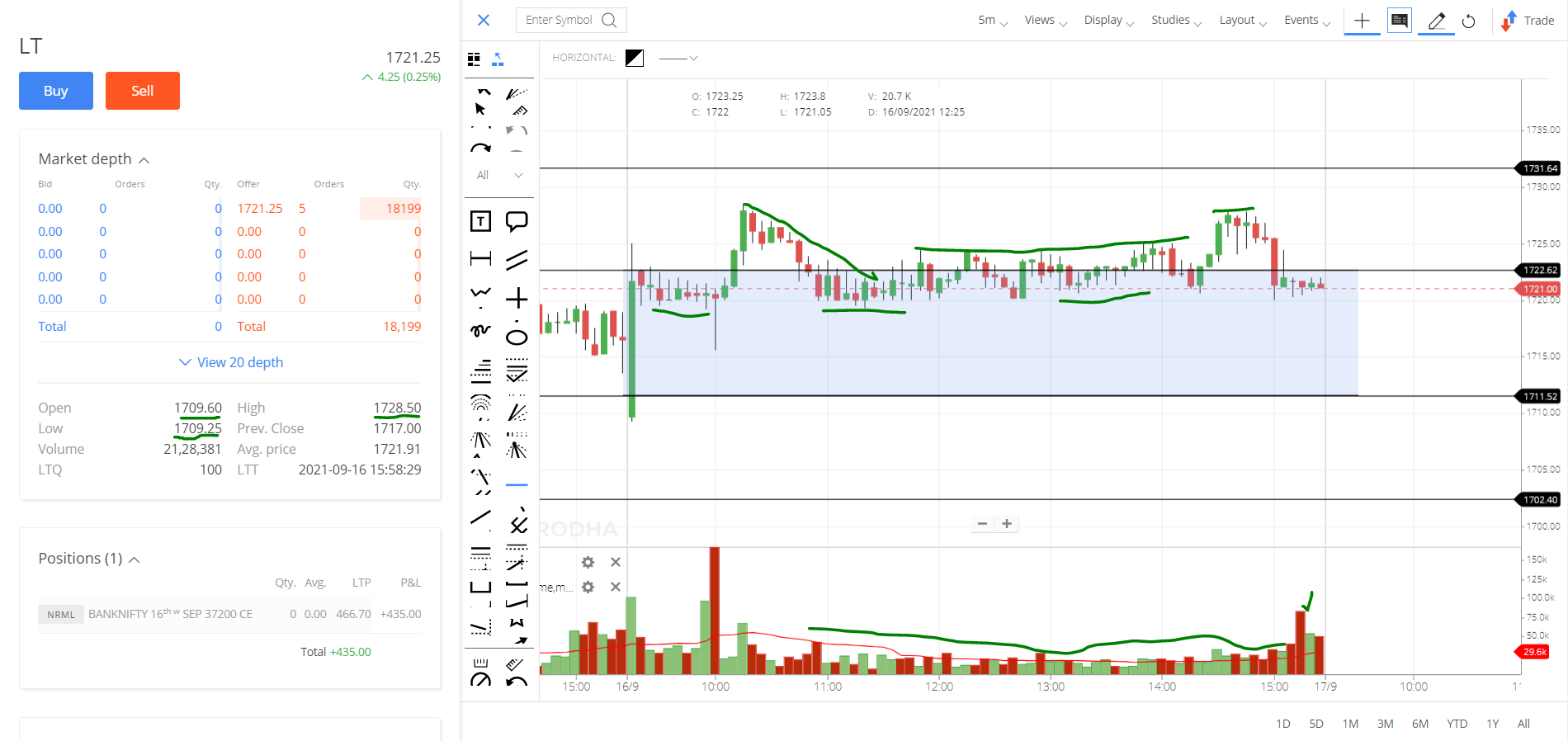The image size is (1568, 741).
Task: Click the 1702.40 horizontal line price label
Action: (1540, 500)
